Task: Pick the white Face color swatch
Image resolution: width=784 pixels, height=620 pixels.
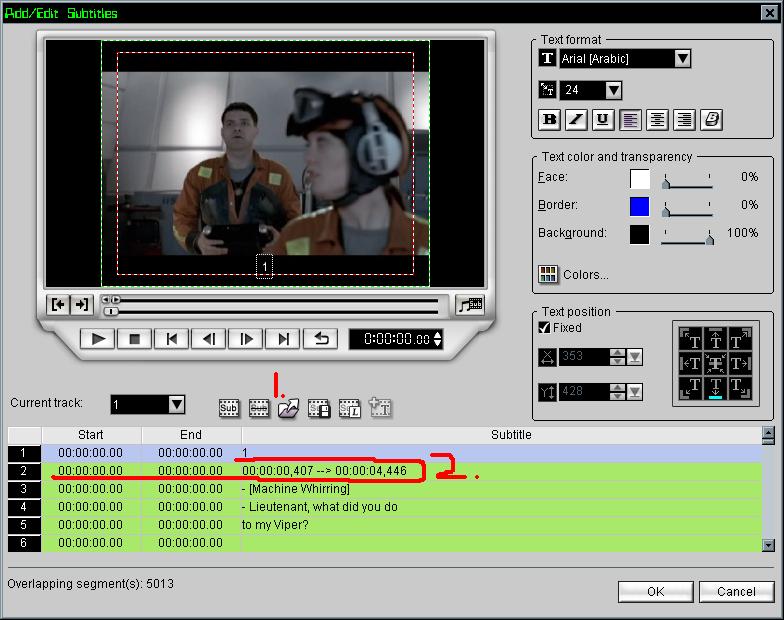Action: tap(640, 179)
